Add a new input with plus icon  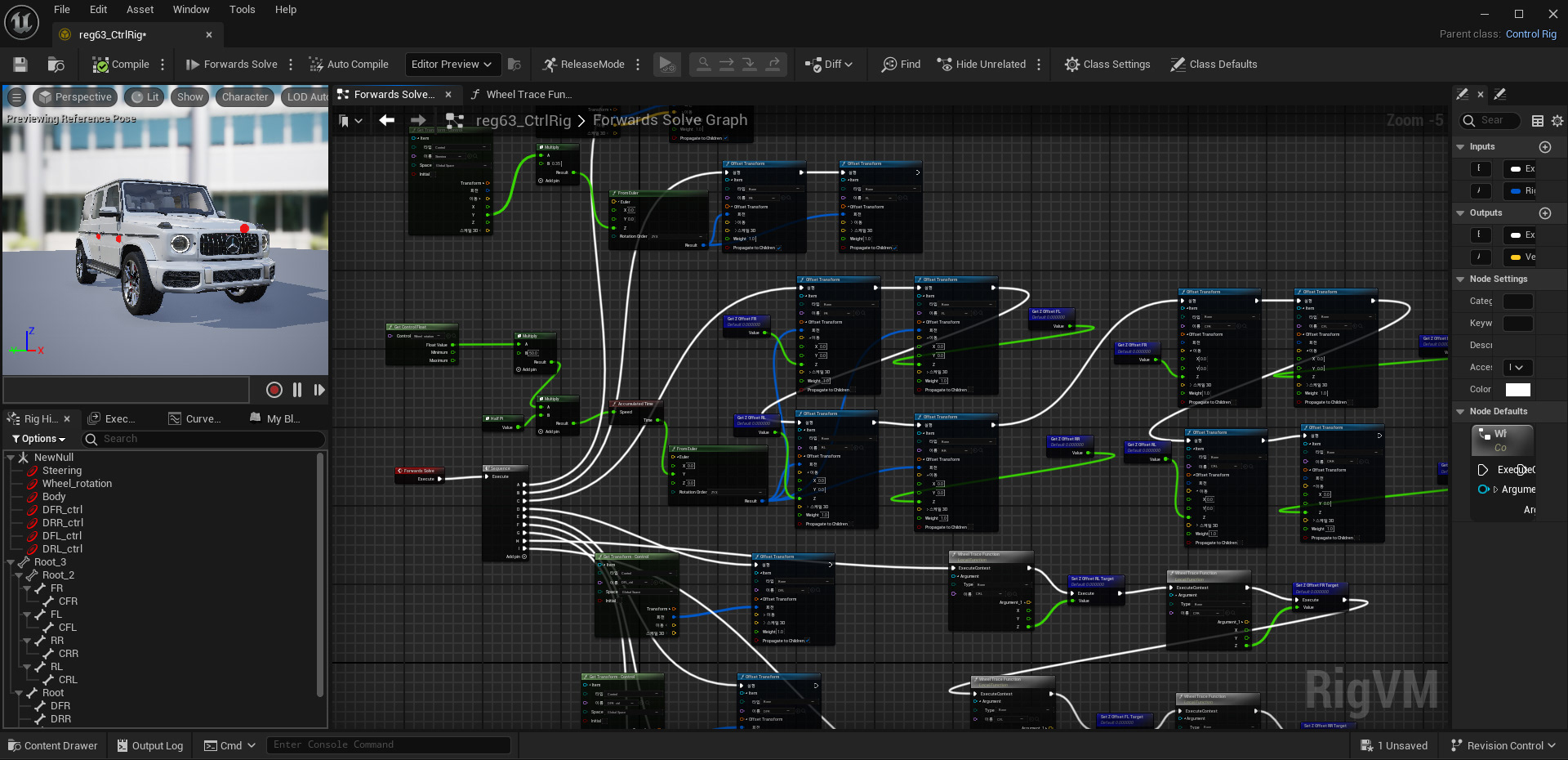[x=1545, y=147]
